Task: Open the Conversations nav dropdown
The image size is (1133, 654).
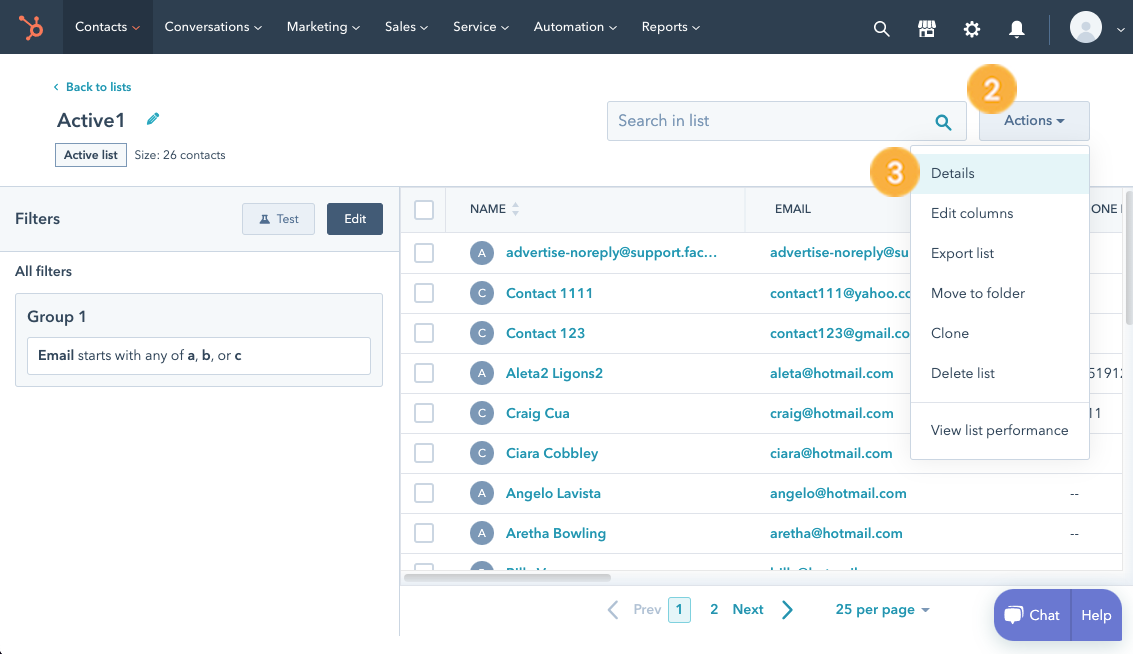Action: (213, 27)
